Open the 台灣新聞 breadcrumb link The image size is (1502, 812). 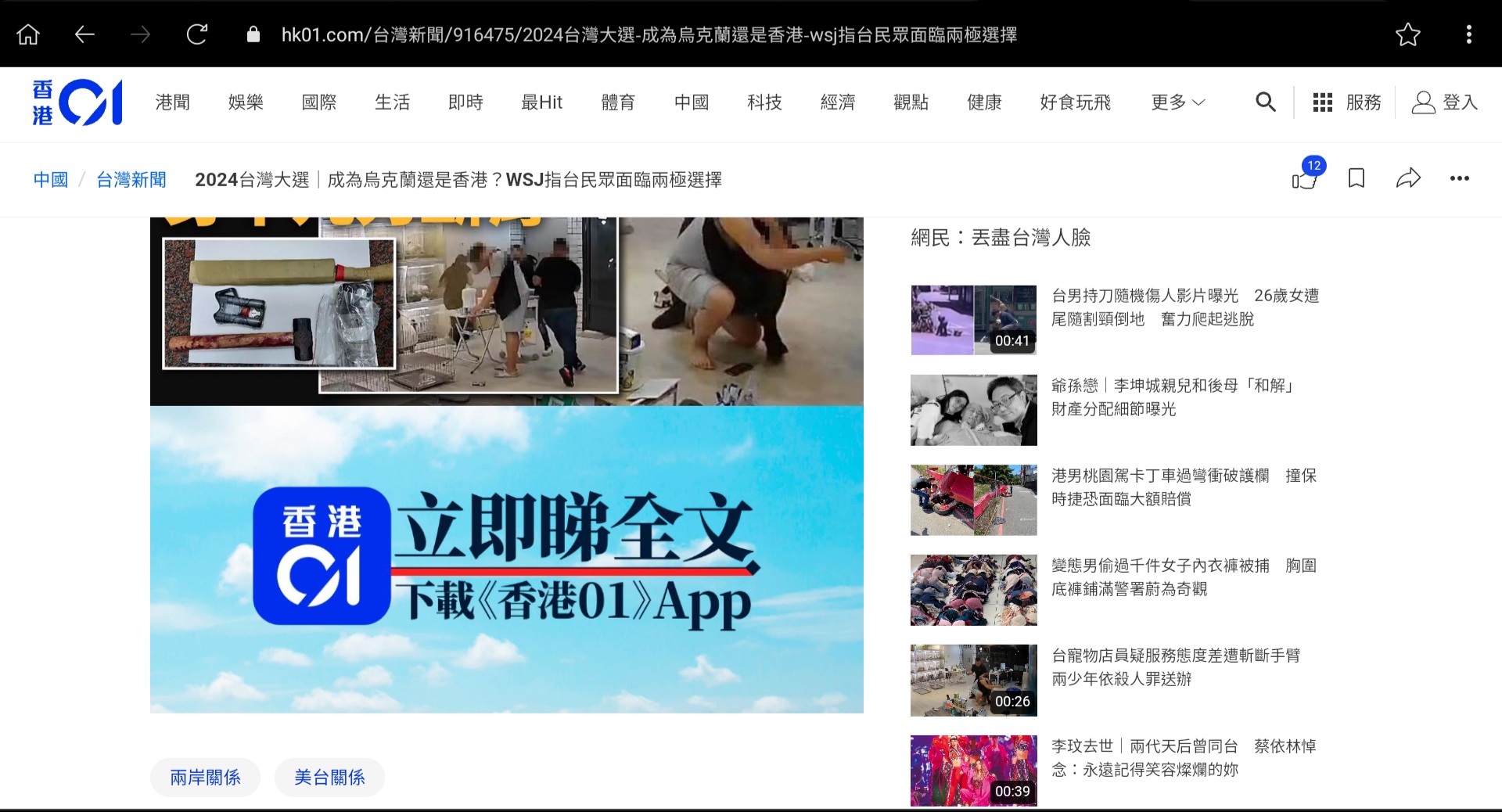click(x=131, y=179)
